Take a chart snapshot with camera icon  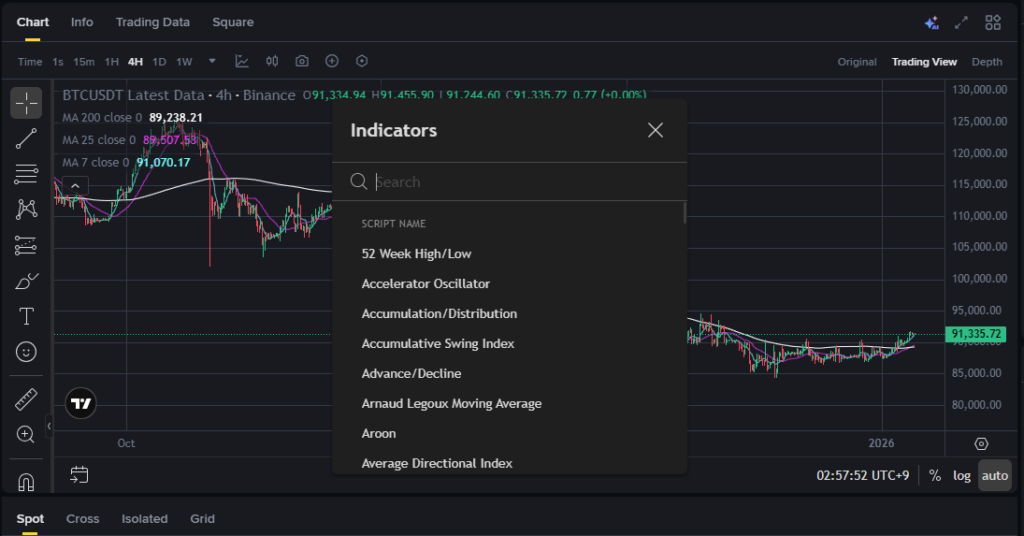(x=302, y=62)
